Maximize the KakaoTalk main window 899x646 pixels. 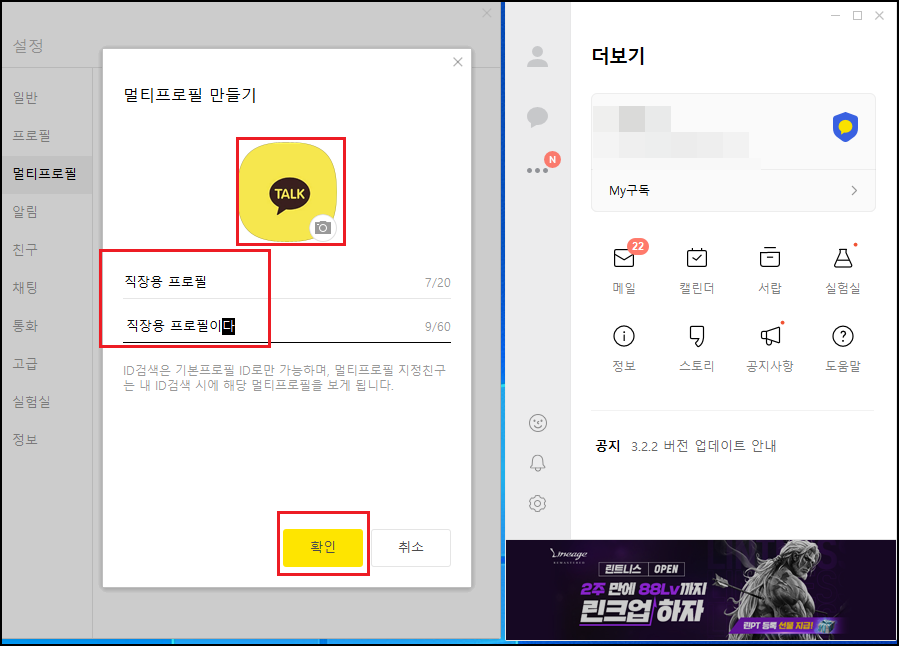[857, 15]
